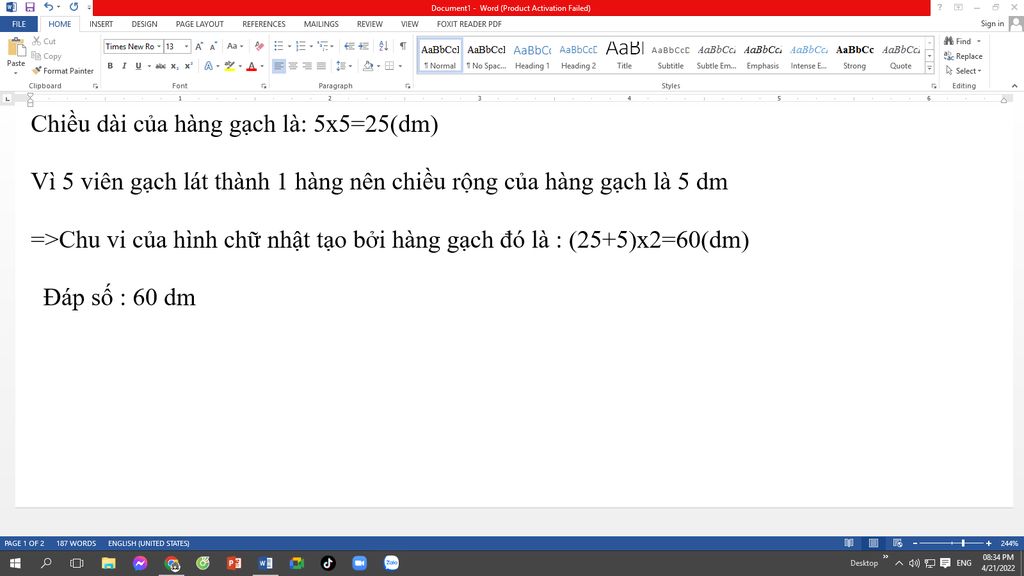Apply Text Effects and Typography
Screen dimensions: 1024x576
pos(208,66)
